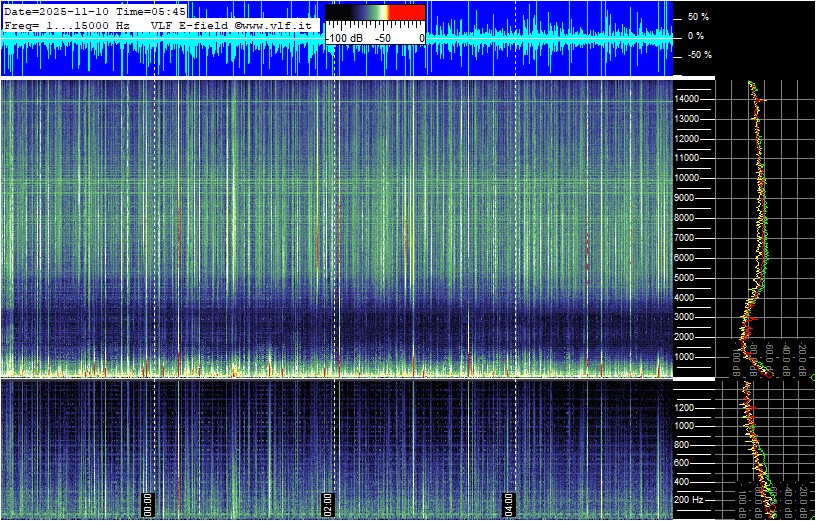Open the www.vlf.it link in header
Viewport: 816px width, 521px height.
[279, 24]
